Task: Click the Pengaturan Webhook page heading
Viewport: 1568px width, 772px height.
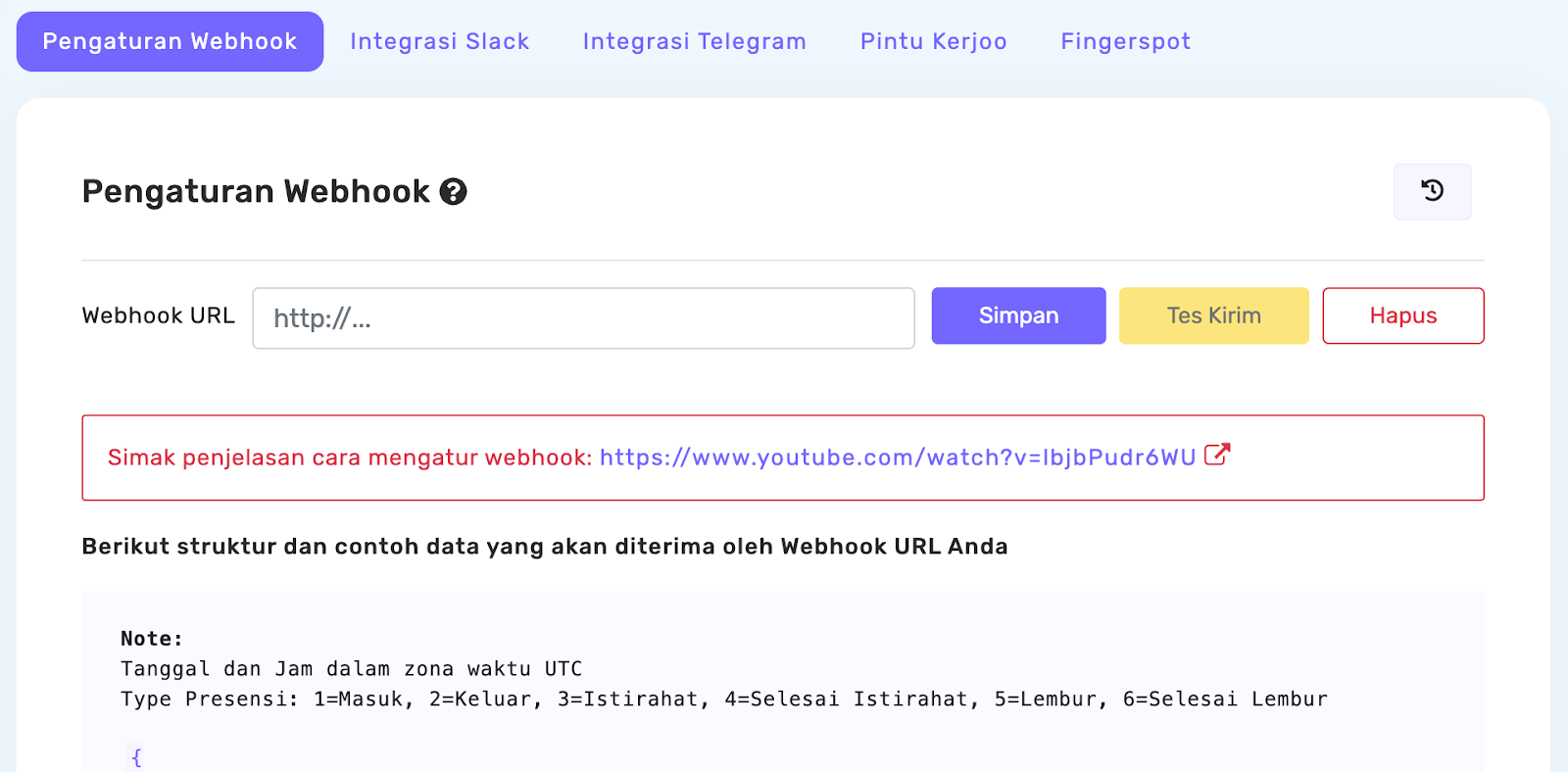Action: pyautogui.click(x=256, y=192)
